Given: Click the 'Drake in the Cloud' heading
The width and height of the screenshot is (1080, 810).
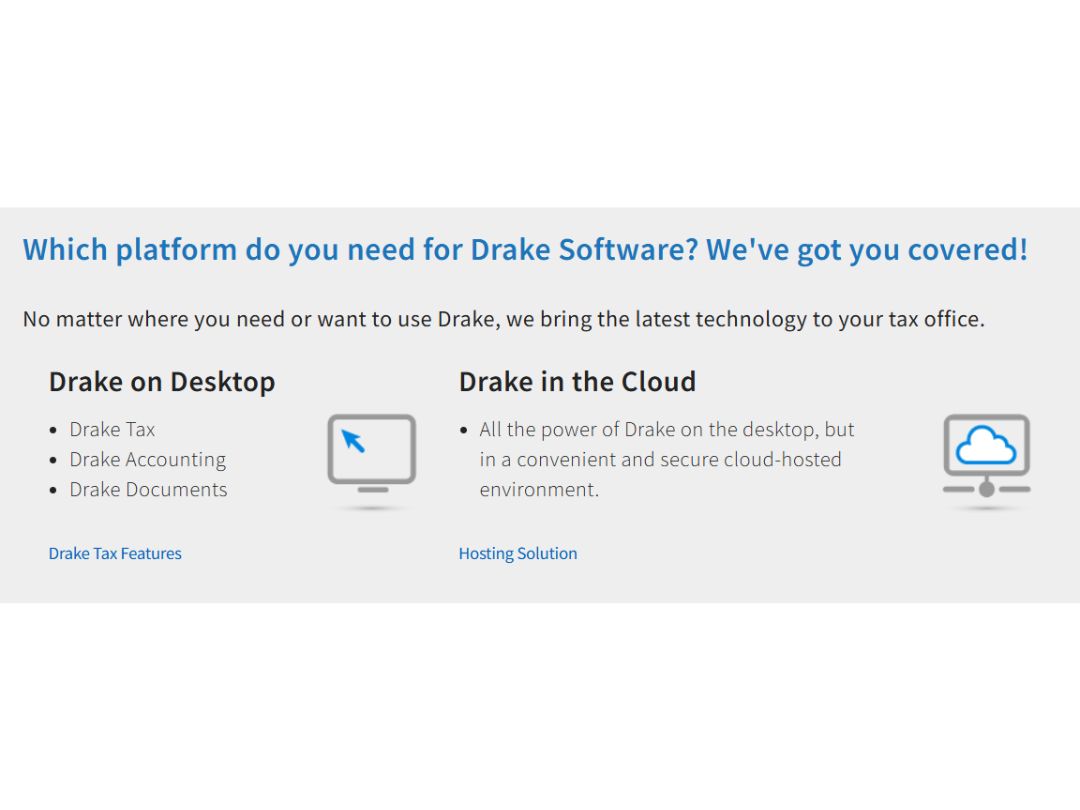Looking at the screenshot, I should coord(577,382).
